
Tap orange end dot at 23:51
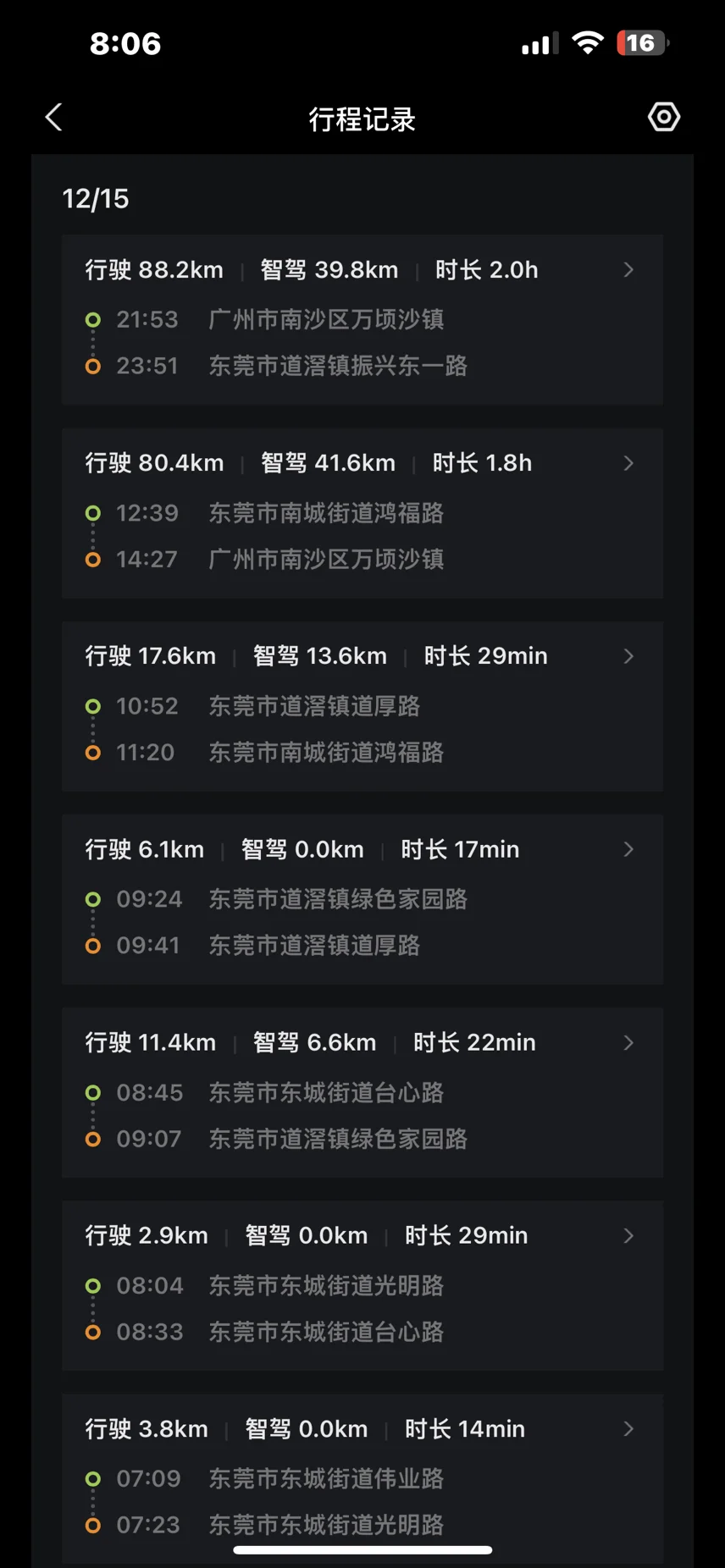tap(93, 366)
